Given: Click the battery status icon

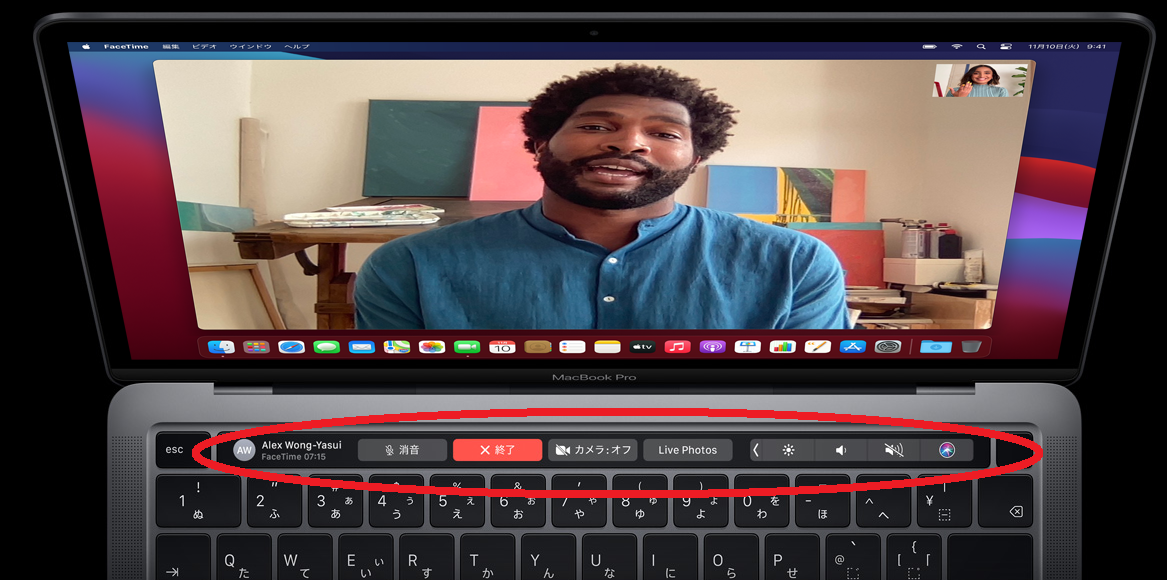Looking at the screenshot, I should (x=930, y=46).
